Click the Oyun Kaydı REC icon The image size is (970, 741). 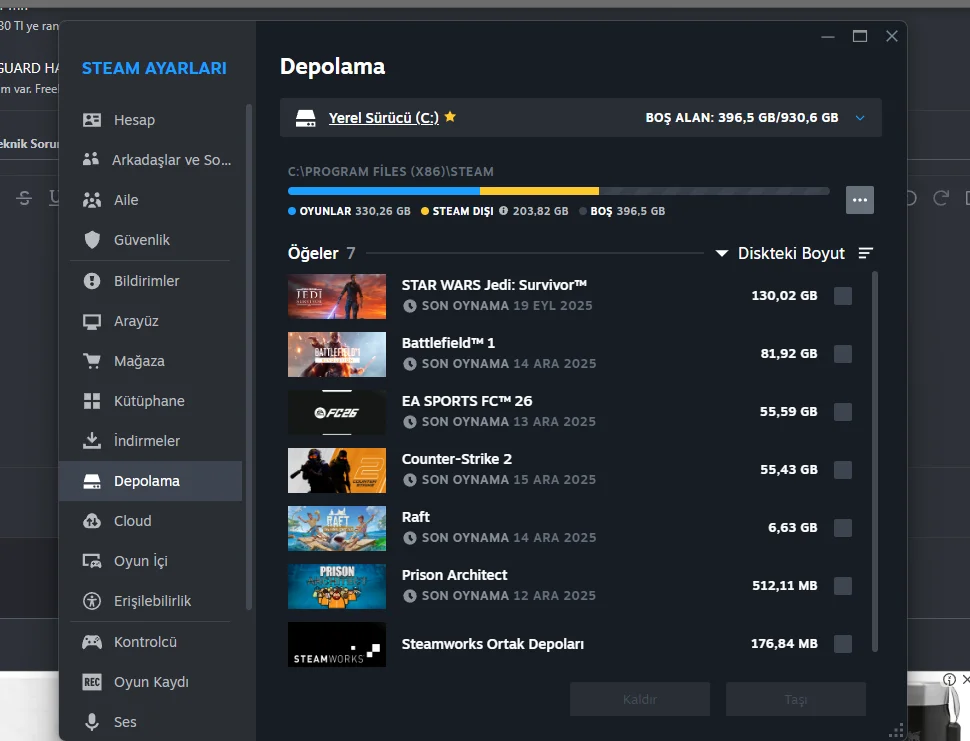[x=92, y=682]
